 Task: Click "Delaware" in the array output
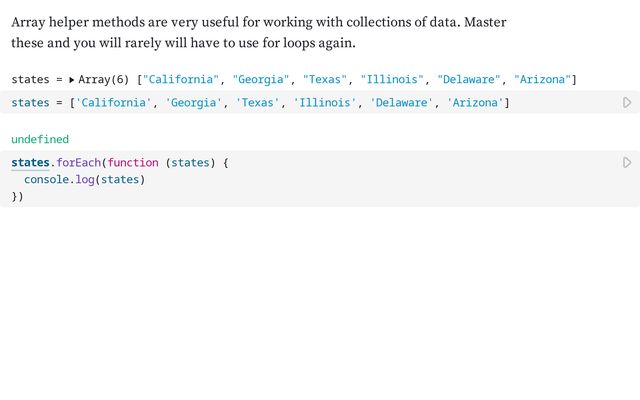469,79
